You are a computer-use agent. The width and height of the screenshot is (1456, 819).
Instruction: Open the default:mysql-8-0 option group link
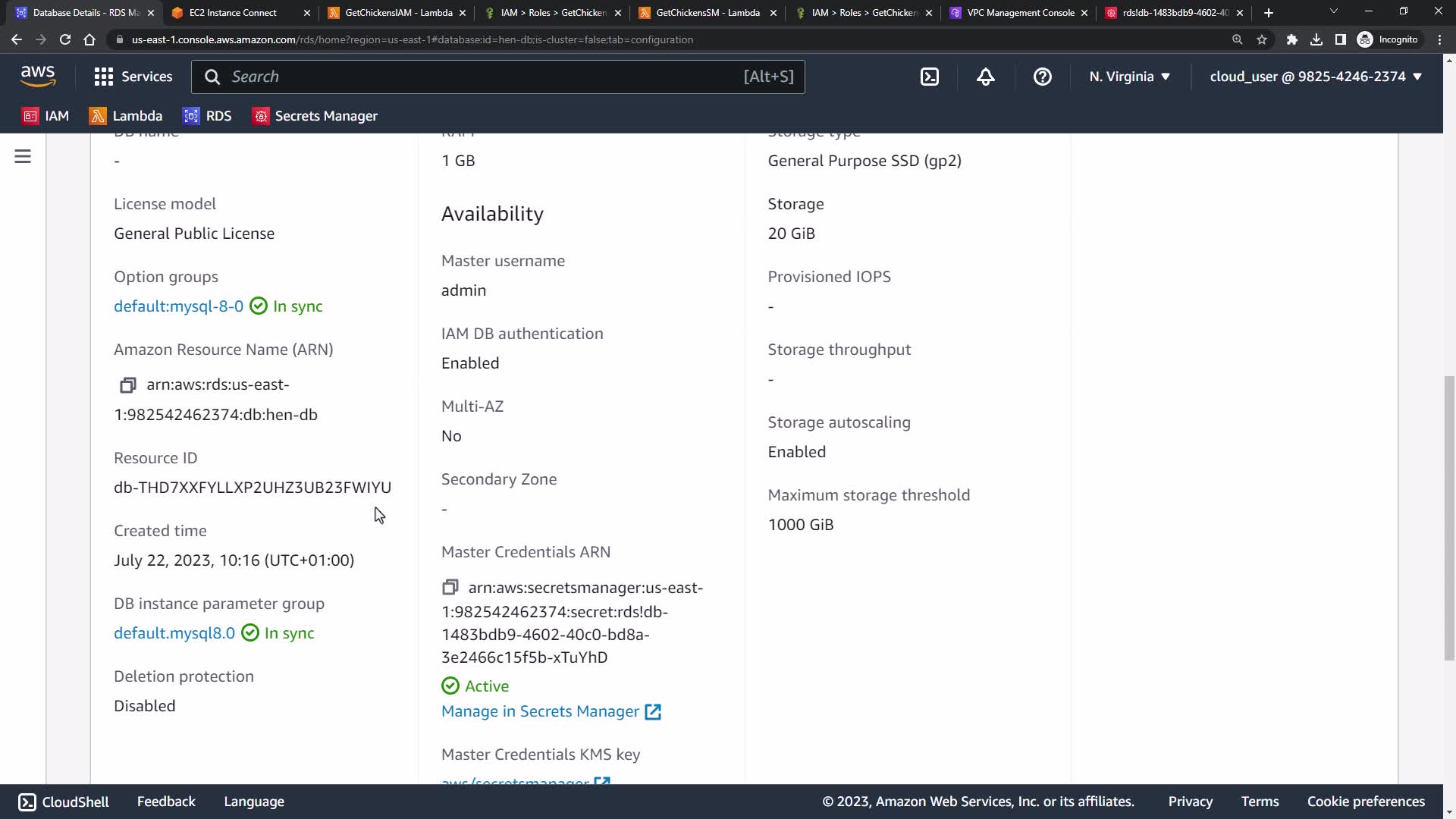point(178,306)
